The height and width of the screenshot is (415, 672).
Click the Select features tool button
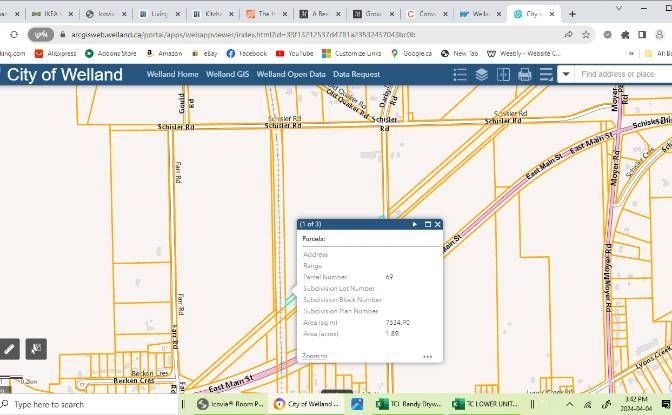pyautogui.click(x=36, y=349)
